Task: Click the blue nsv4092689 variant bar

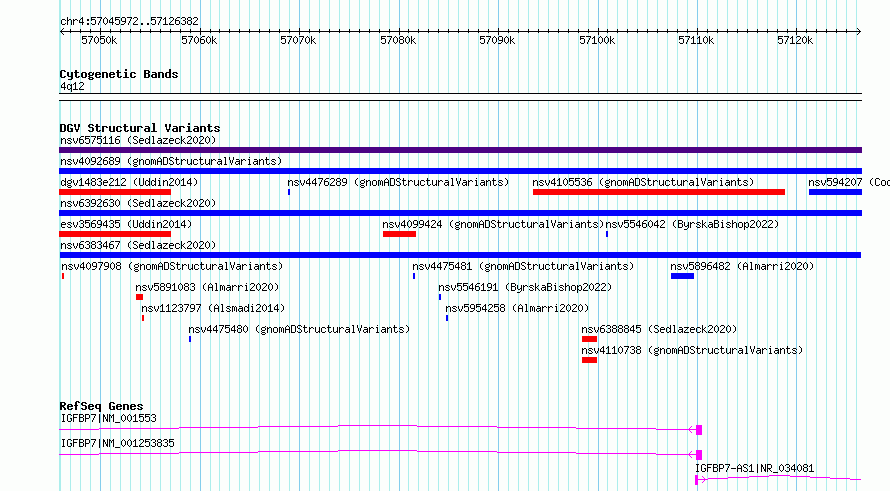Action: (460, 171)
